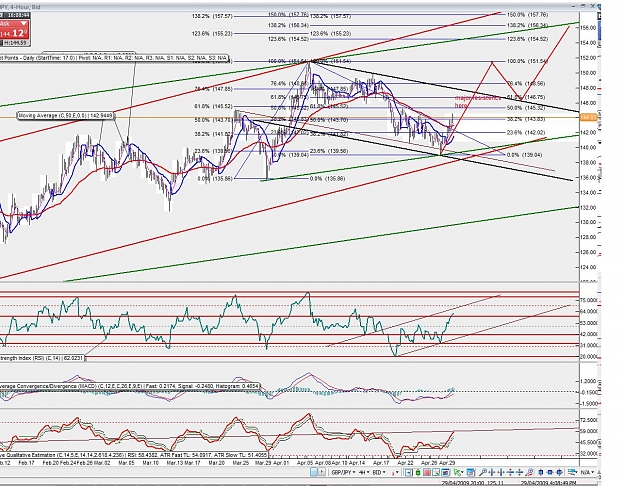Click the first blue scale box icon
The image size is (625, 486).
point(540,473)
